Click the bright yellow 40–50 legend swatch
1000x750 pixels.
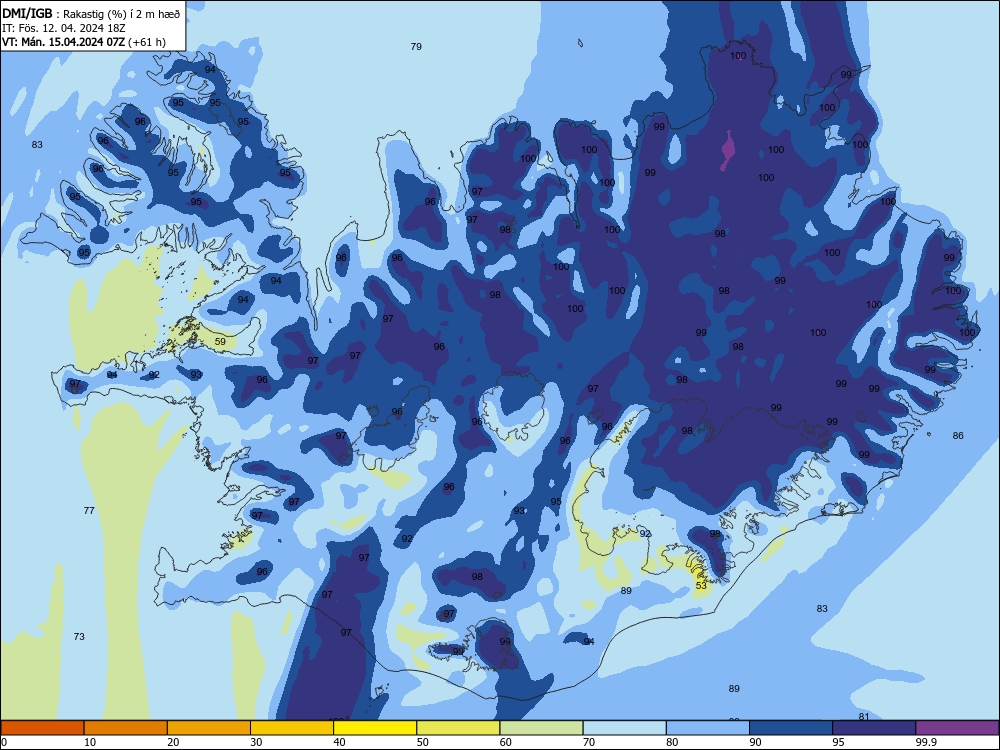click(x=375, y=728)
